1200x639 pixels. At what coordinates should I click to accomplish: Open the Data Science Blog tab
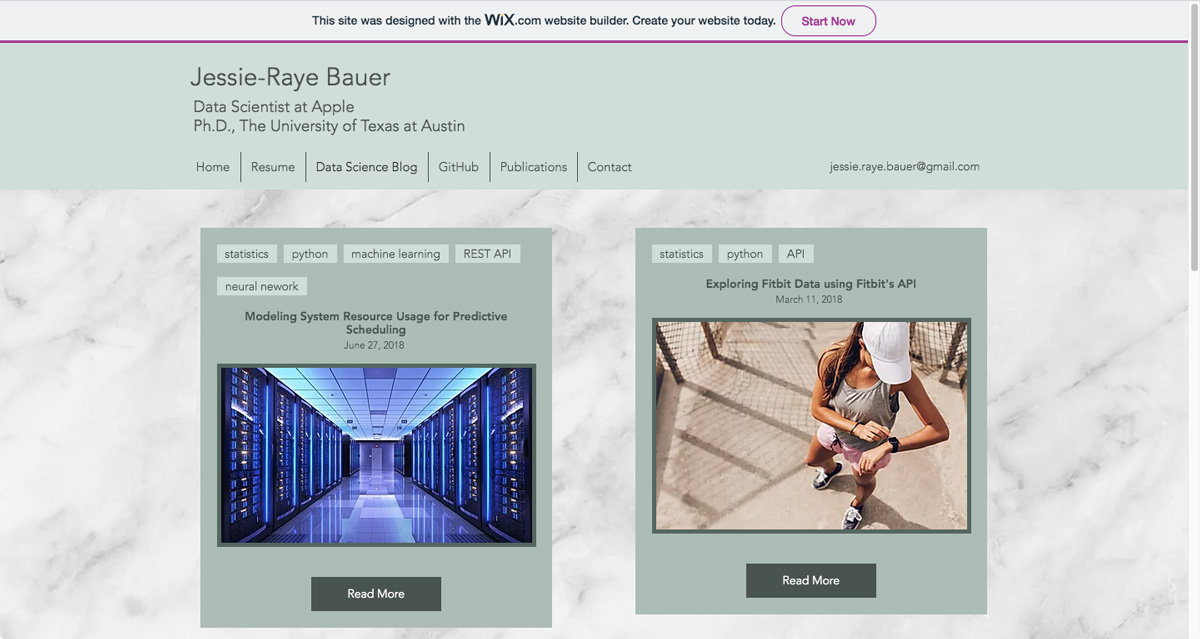(x=366, y=167)
